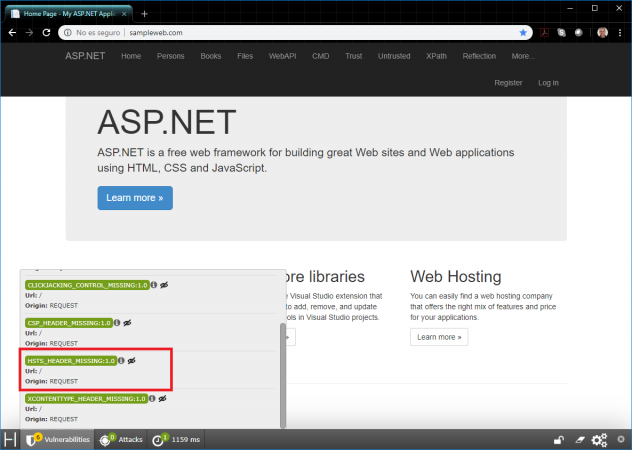Expand the More... nav dropdown
632x450 pixels.
point(523,56)
